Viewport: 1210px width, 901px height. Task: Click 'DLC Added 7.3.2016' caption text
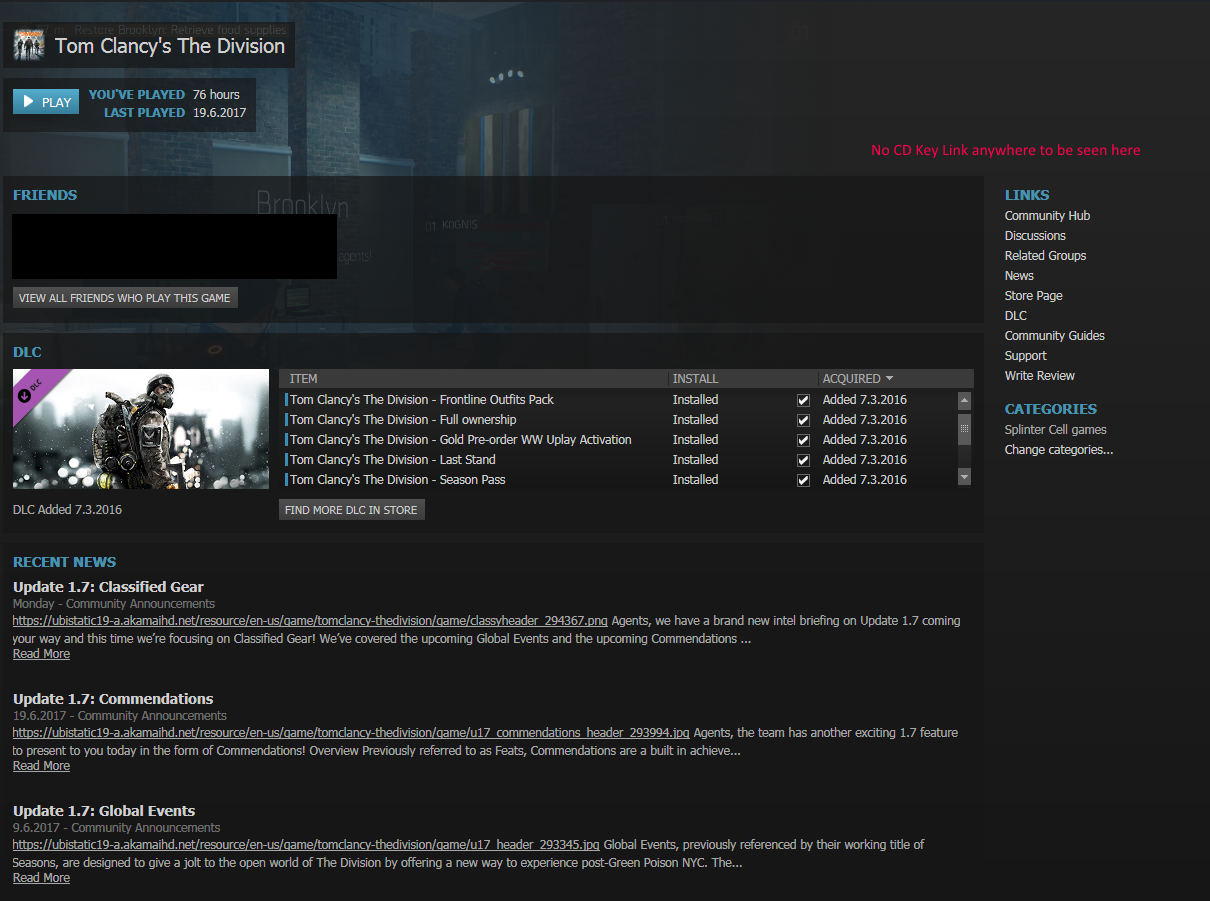click(x=68, y=510)
